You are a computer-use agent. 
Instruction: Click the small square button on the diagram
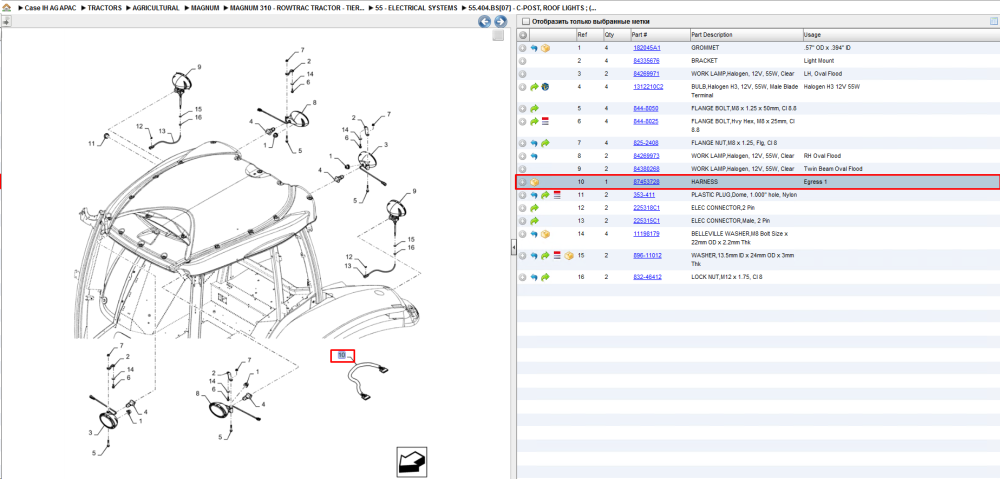tap(499, 36)
